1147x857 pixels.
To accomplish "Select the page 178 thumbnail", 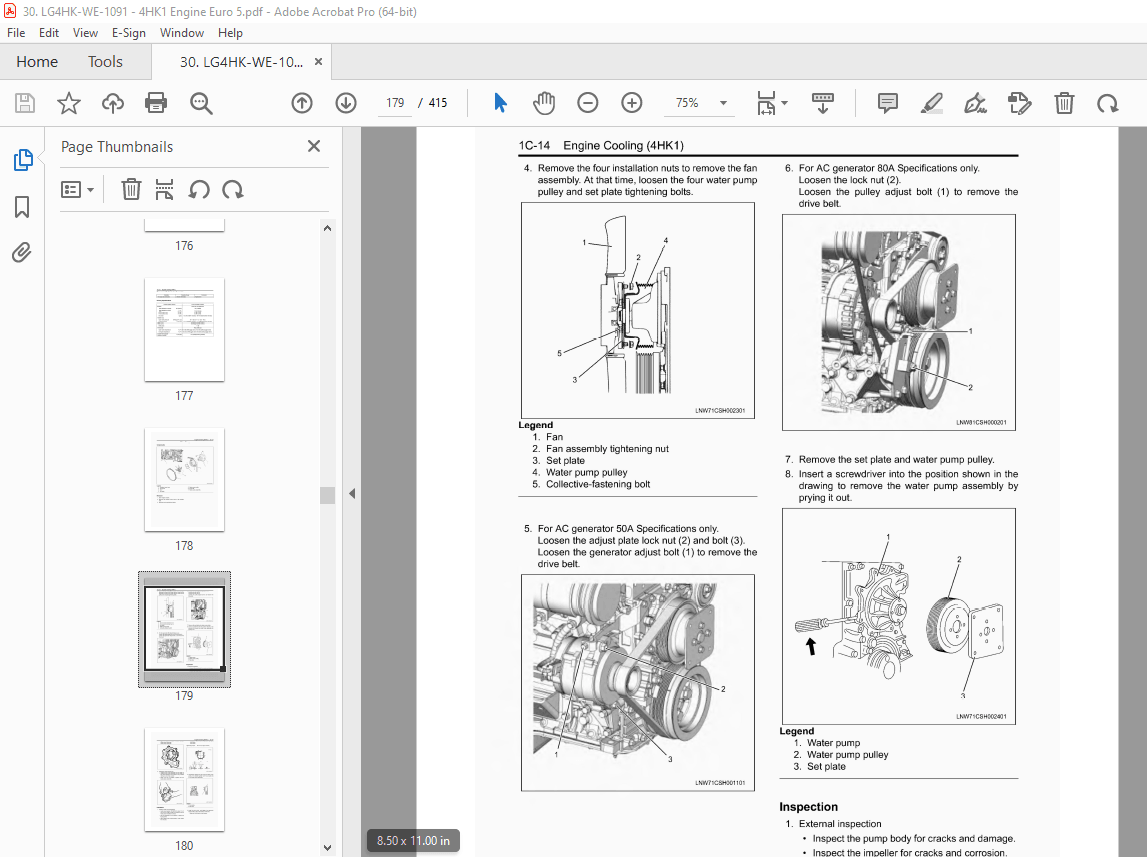I will coord(184,480).
